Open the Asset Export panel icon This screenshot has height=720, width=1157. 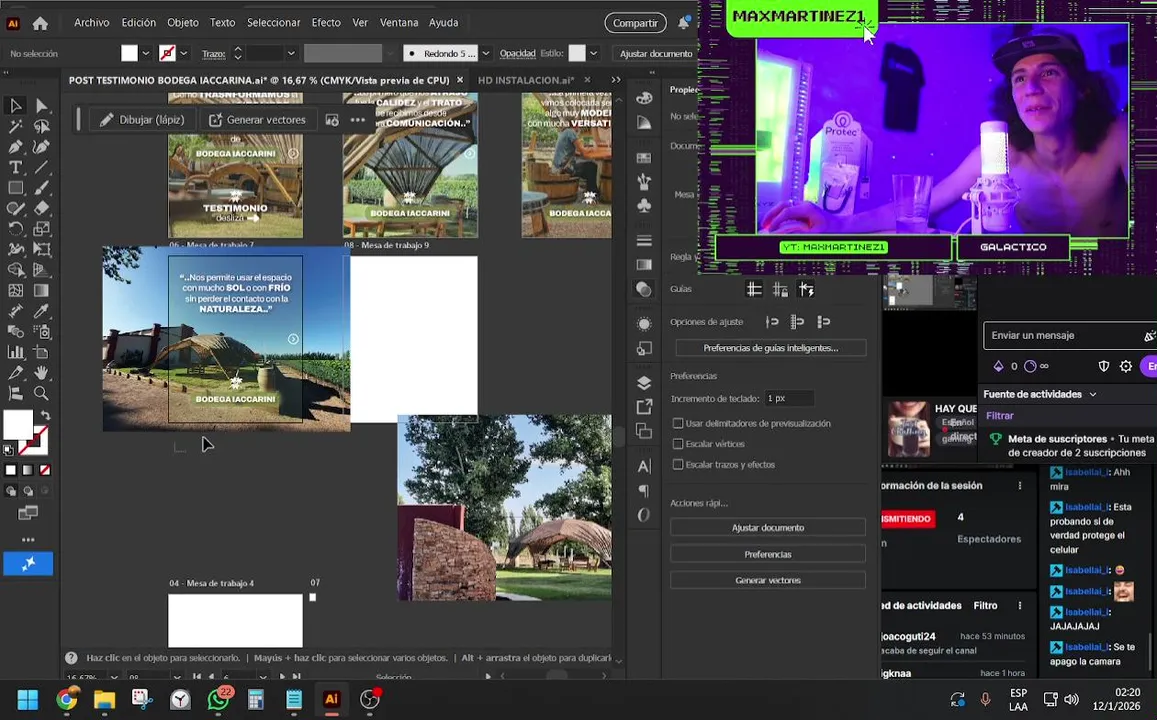(x=644, y=407)
